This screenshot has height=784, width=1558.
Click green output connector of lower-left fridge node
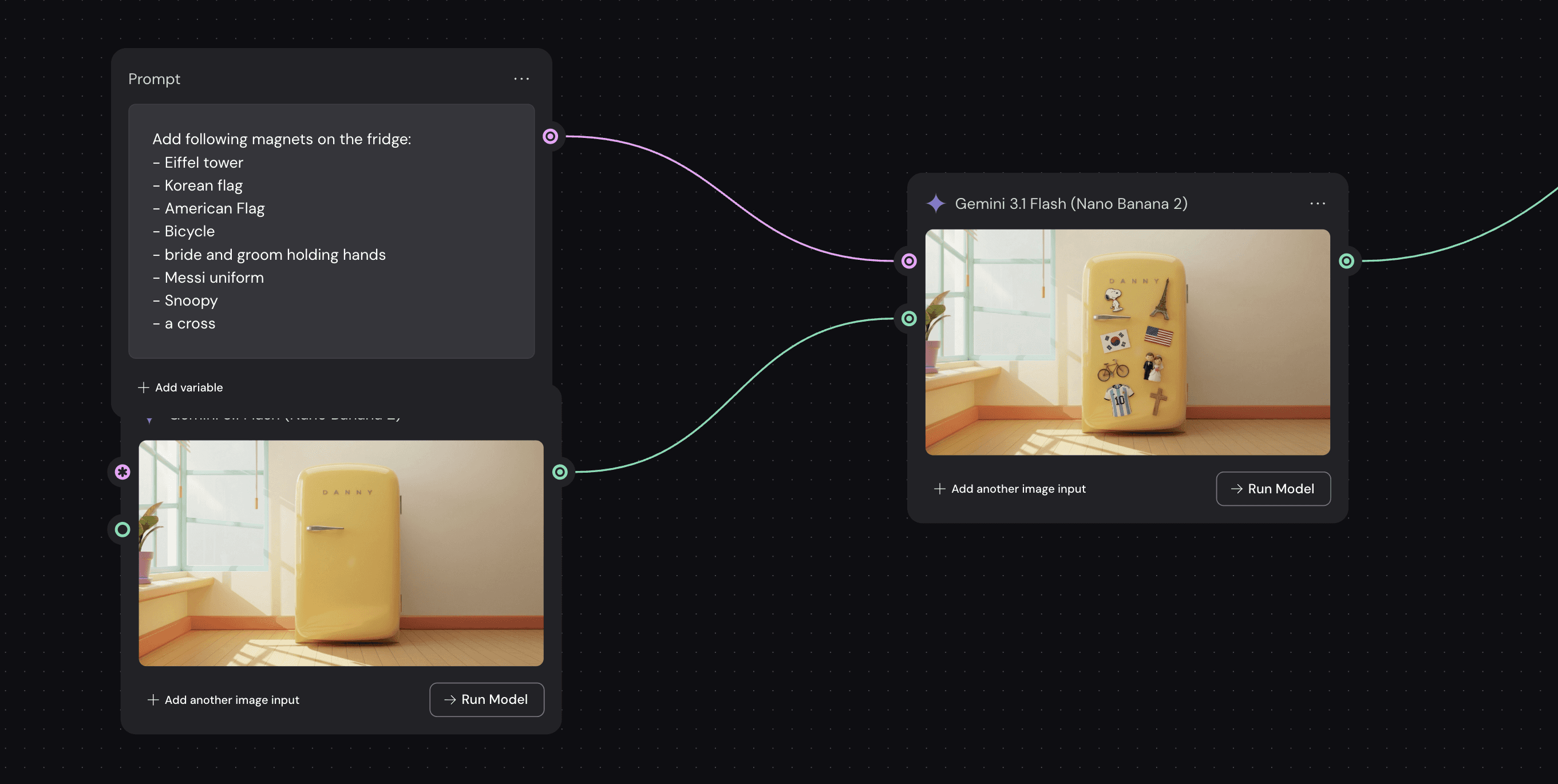pos(560,472)
